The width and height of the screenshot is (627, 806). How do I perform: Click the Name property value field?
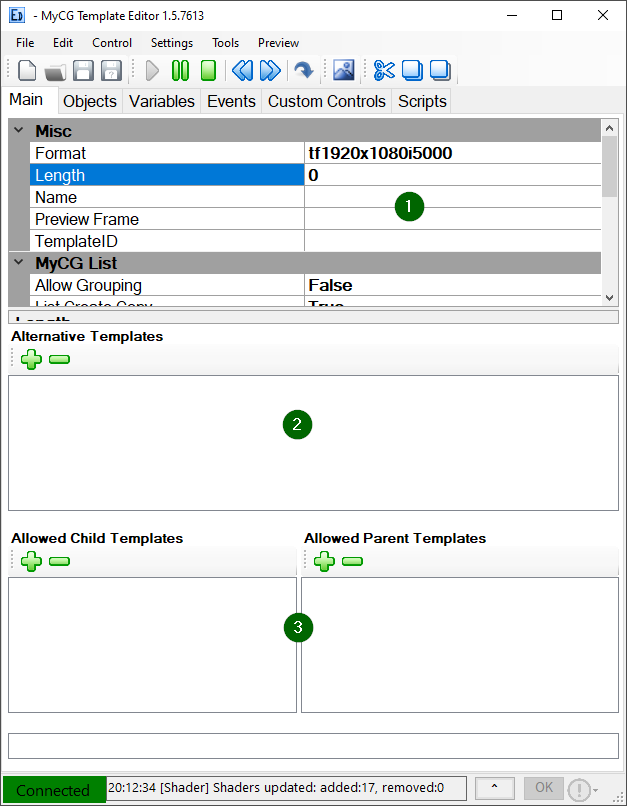[452, 197]
